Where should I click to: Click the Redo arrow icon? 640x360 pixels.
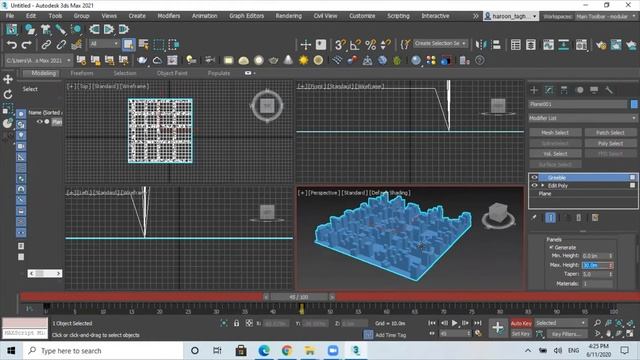[27, 44]
